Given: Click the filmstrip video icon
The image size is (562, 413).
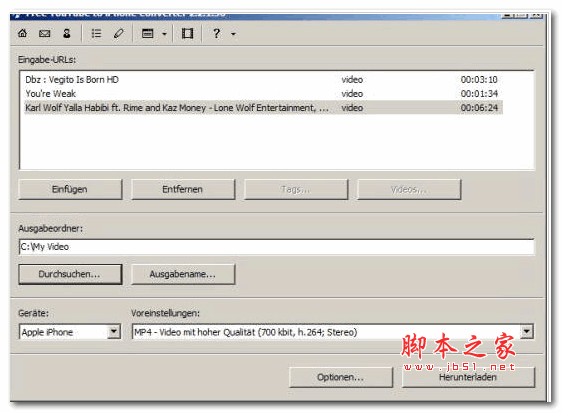Looking at the screenshot, I should [x=187, y=34].
